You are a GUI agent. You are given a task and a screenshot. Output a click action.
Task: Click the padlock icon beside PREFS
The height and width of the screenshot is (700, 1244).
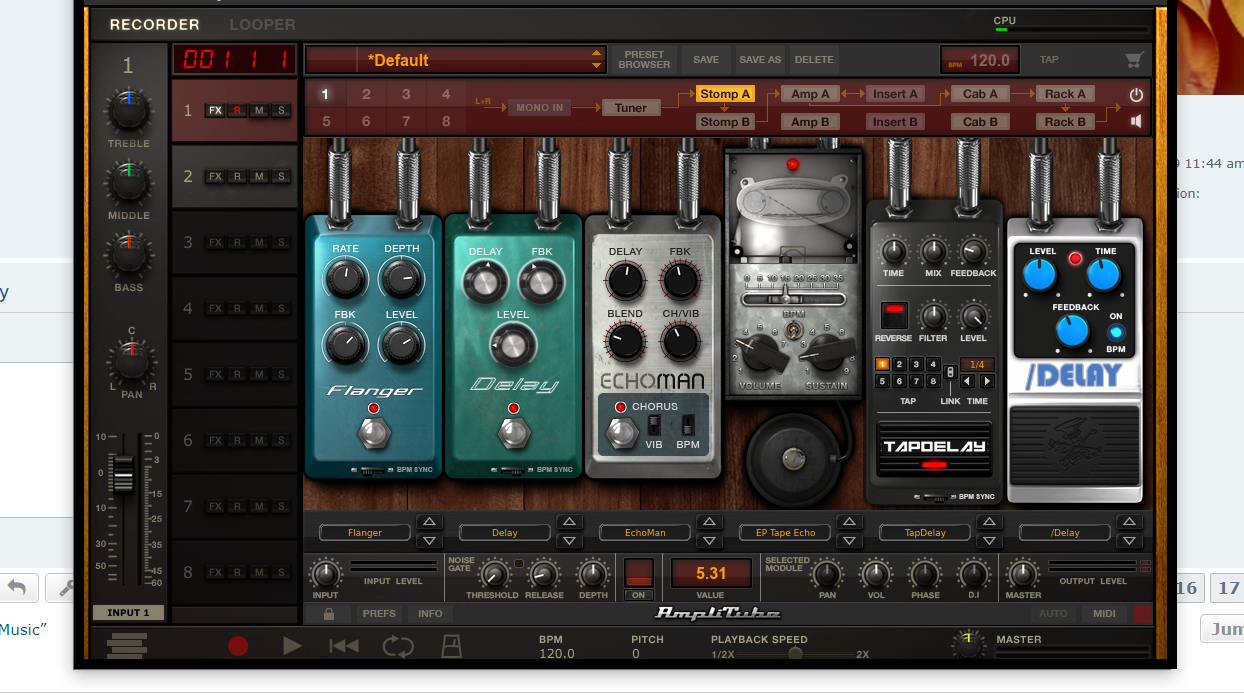pos(329,613)
